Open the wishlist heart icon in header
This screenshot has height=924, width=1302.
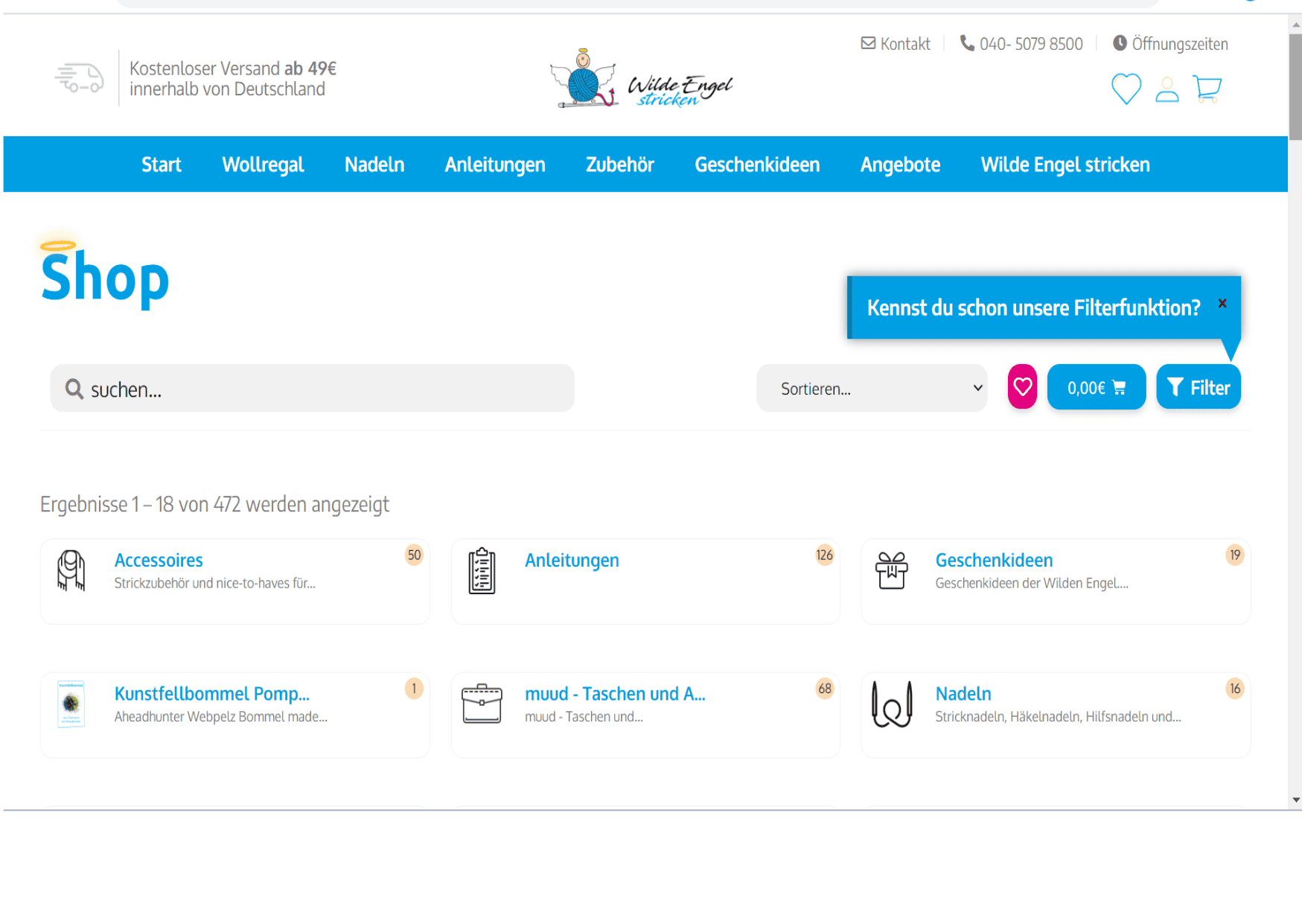(1126, 89)
